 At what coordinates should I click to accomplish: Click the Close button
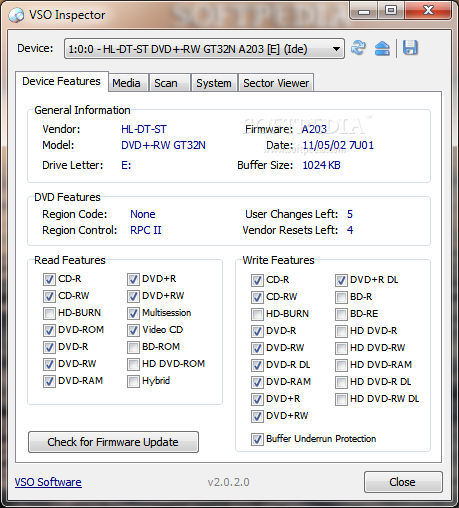click(x=403, y=482)
